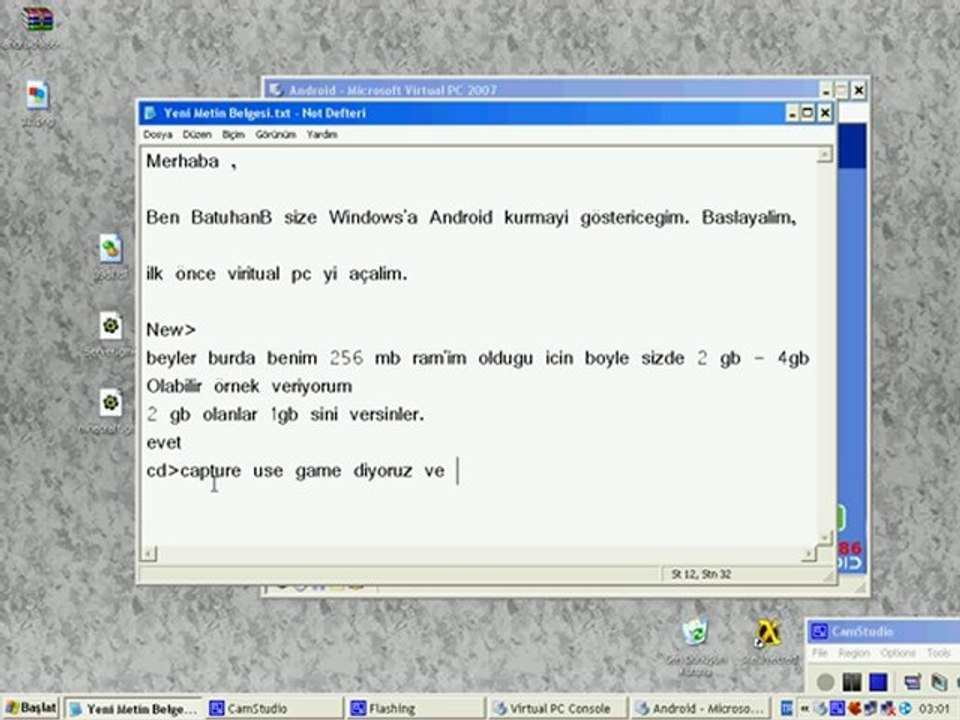Click the Başlat start button
The height and width of the screenshot is (720, 960).
tap(31, 708)
